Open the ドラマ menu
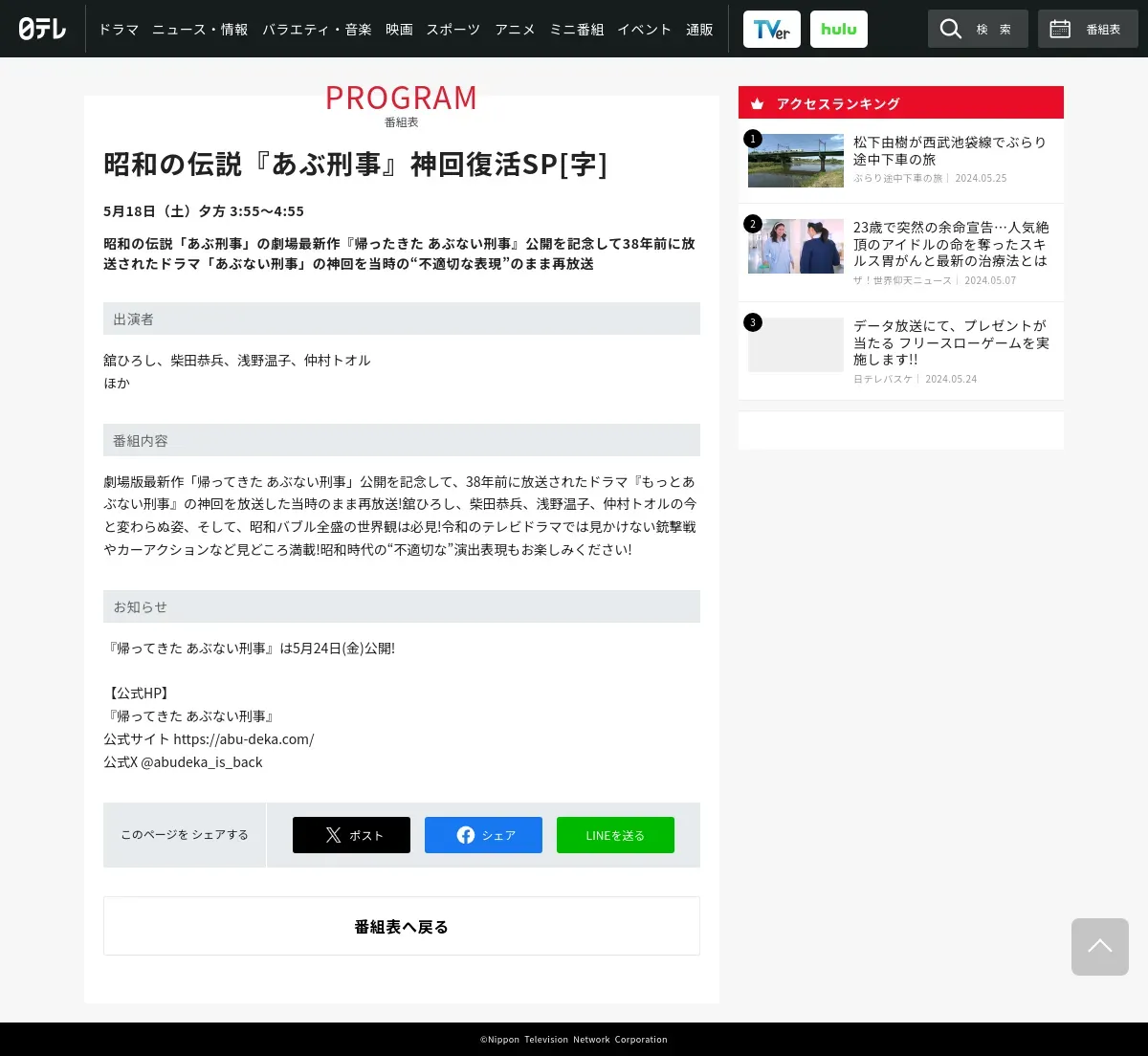 (x=119, y=30)
